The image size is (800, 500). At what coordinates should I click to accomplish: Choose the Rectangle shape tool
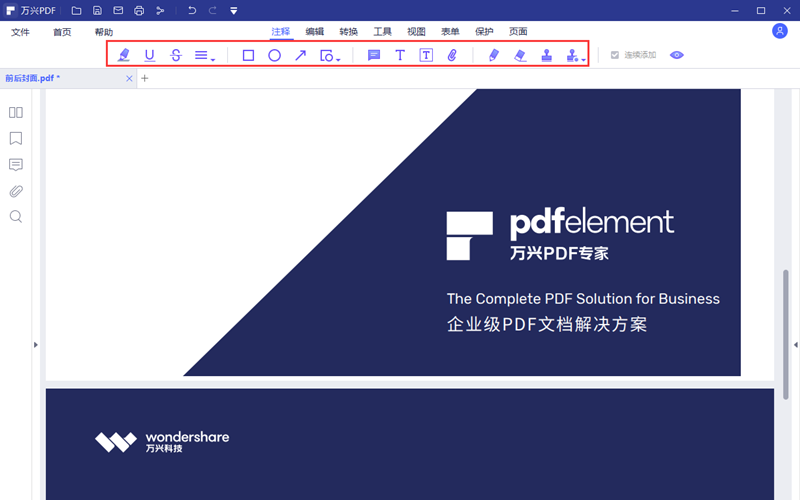click(x=248, y=55)
